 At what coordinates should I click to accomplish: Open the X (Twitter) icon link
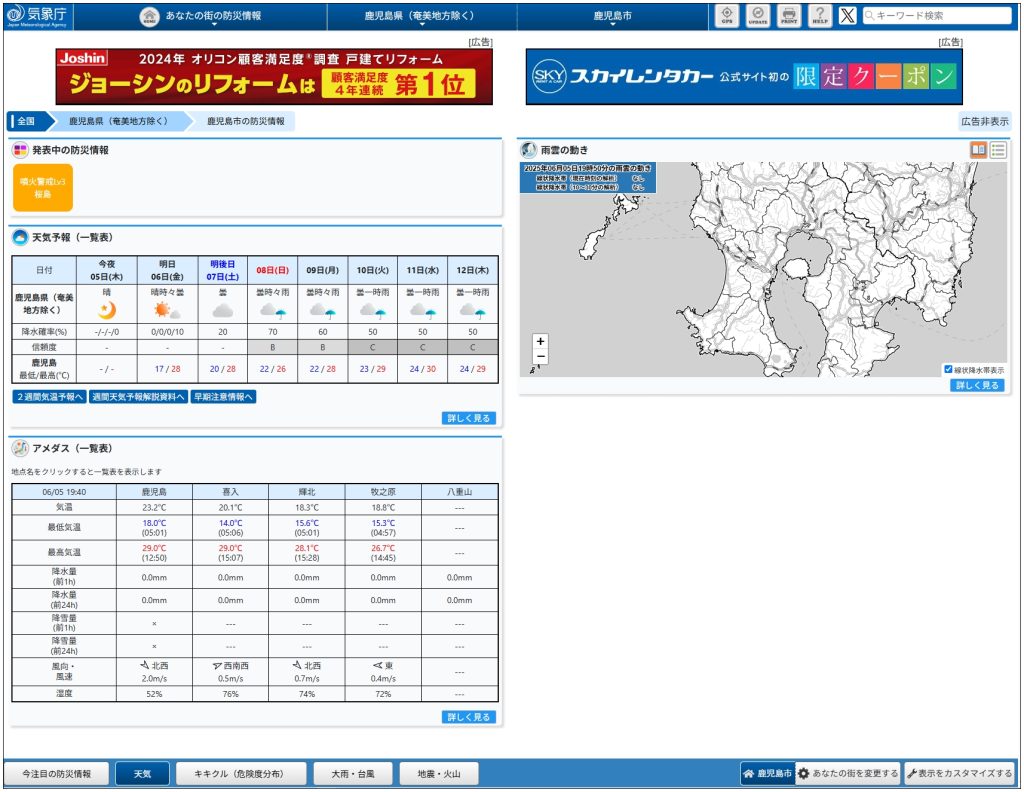coord(847,16)
